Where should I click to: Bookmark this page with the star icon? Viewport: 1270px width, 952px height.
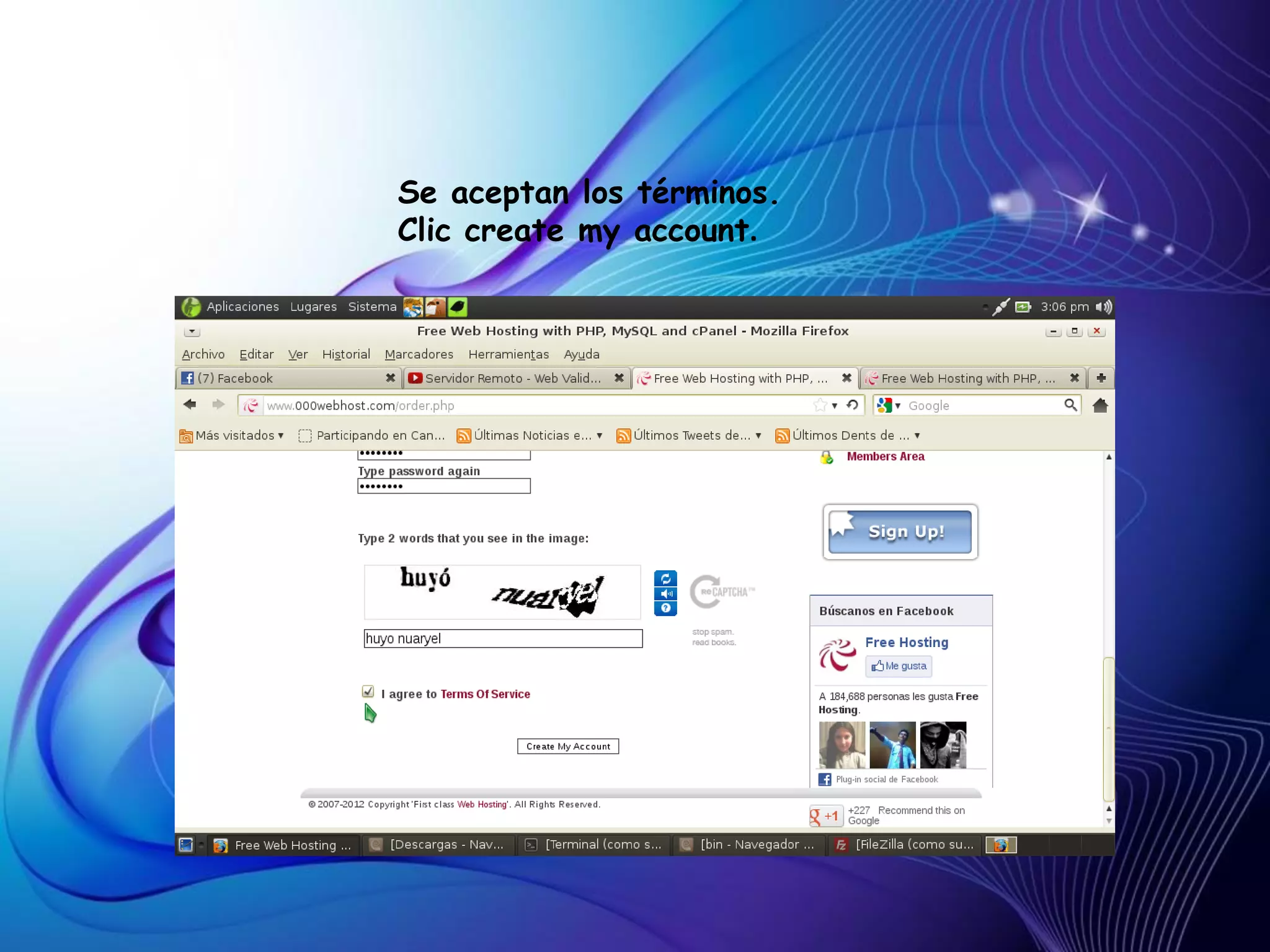820,405
